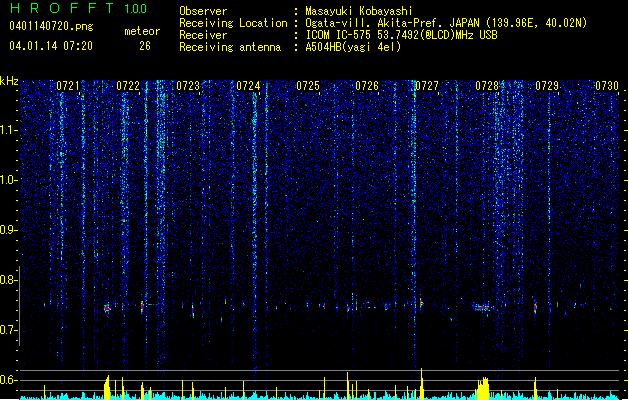Image resolution: width=629 pixels, height=400 pixels.
Task: Select the 0727 time marker
Action: (x=427, y=86)
